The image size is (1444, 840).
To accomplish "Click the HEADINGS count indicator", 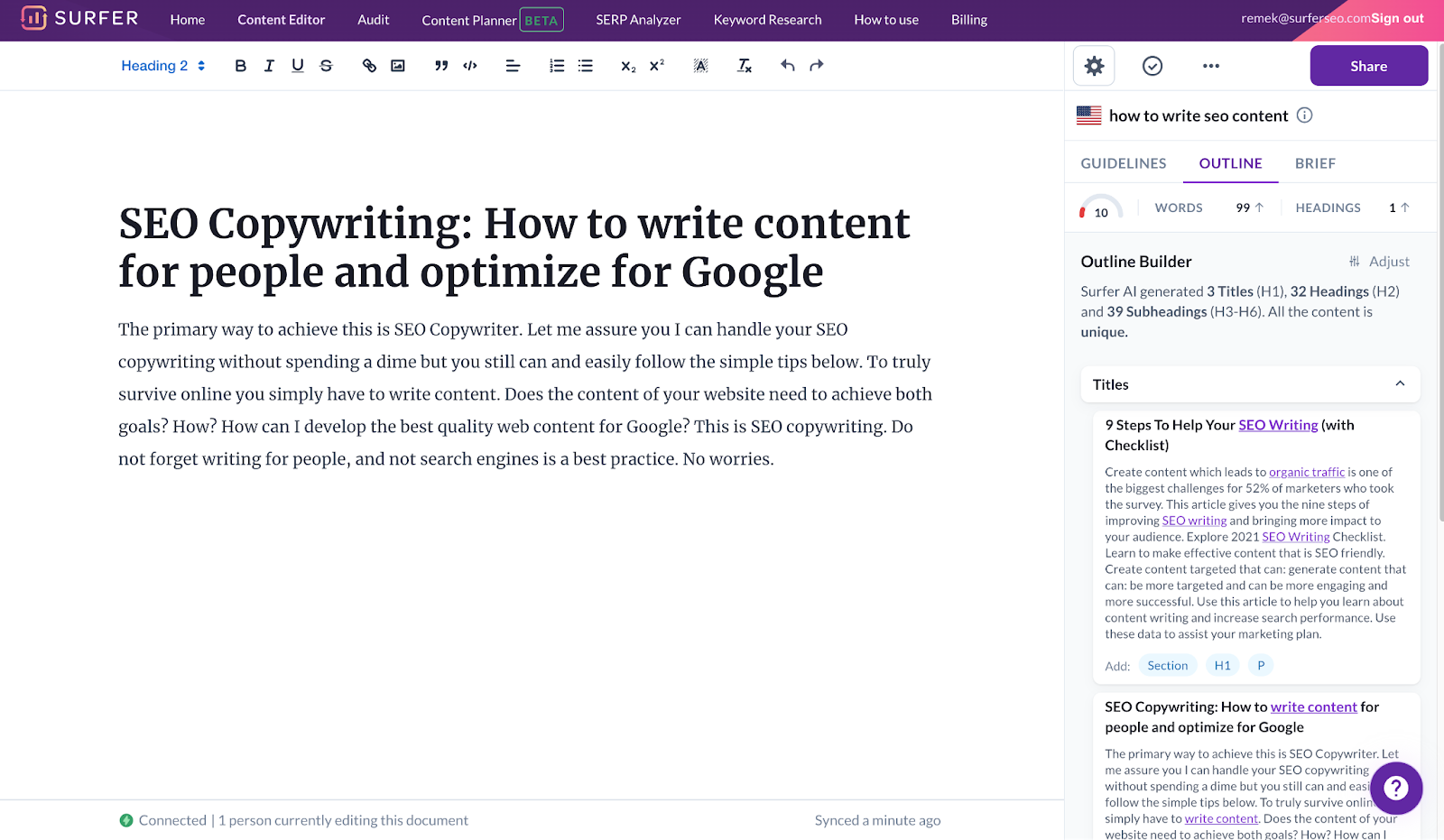I will (x=1353, y=208).
